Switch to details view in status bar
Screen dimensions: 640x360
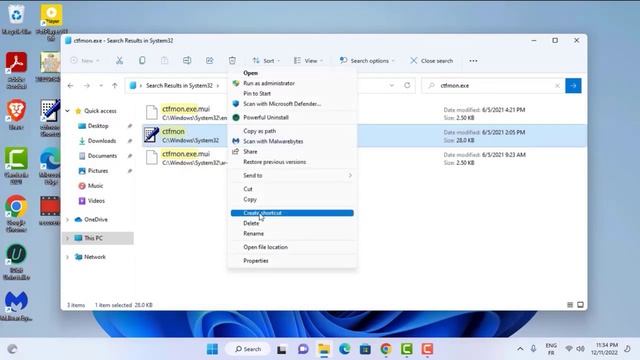(x=570, y=305)
